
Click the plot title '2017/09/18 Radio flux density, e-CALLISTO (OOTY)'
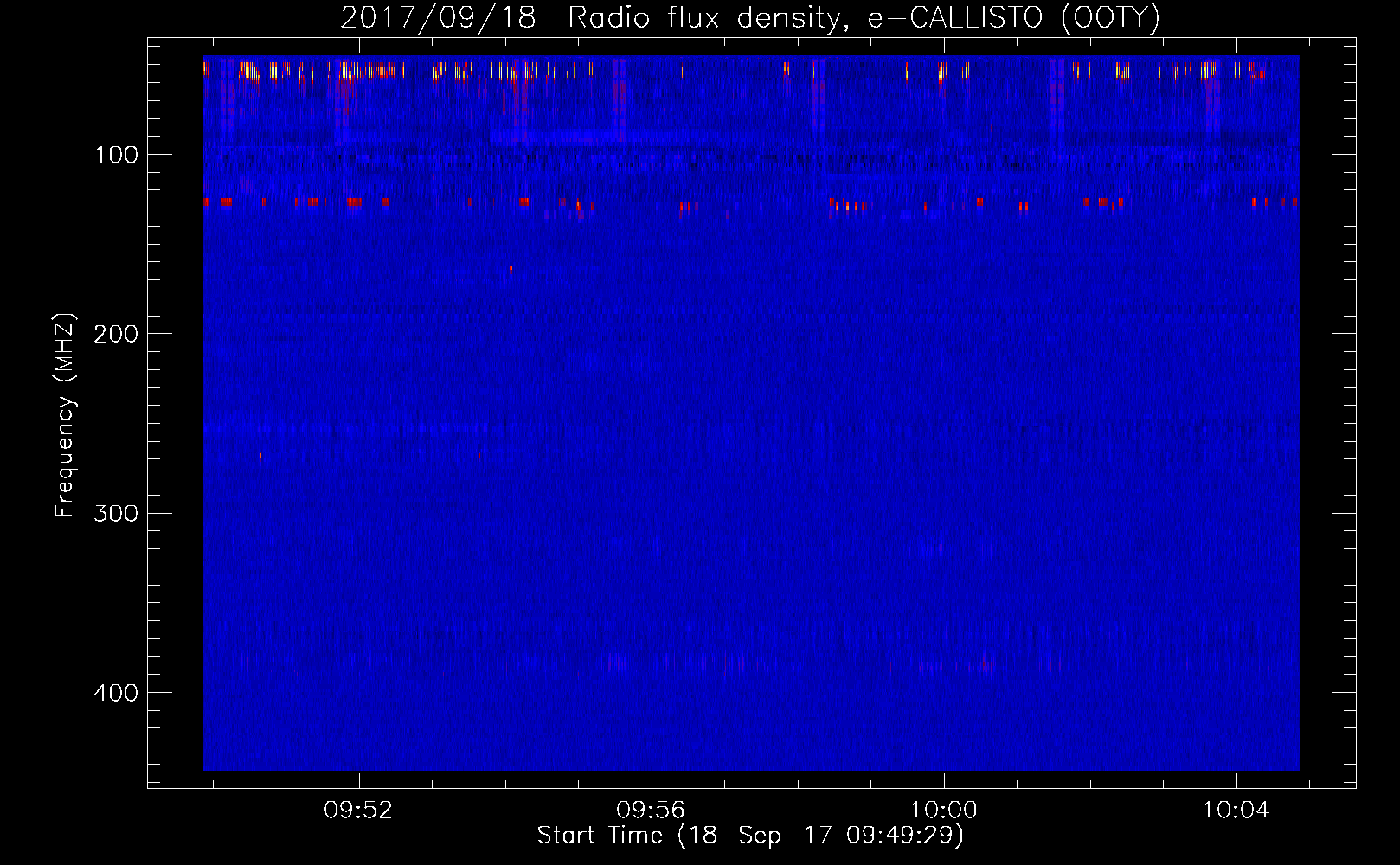click(749, 17)
